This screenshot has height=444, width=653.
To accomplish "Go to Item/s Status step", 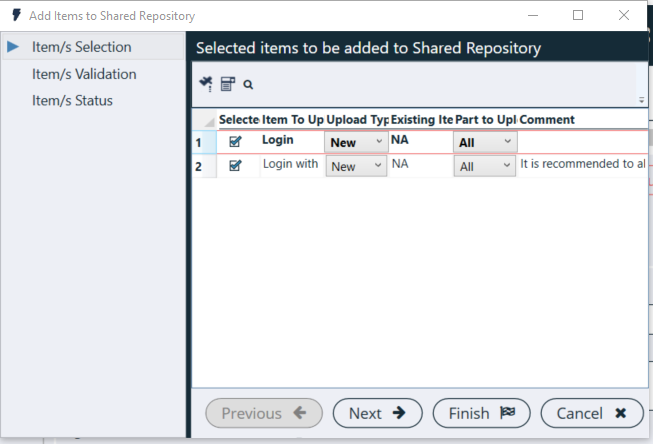I will coord(72,101).
